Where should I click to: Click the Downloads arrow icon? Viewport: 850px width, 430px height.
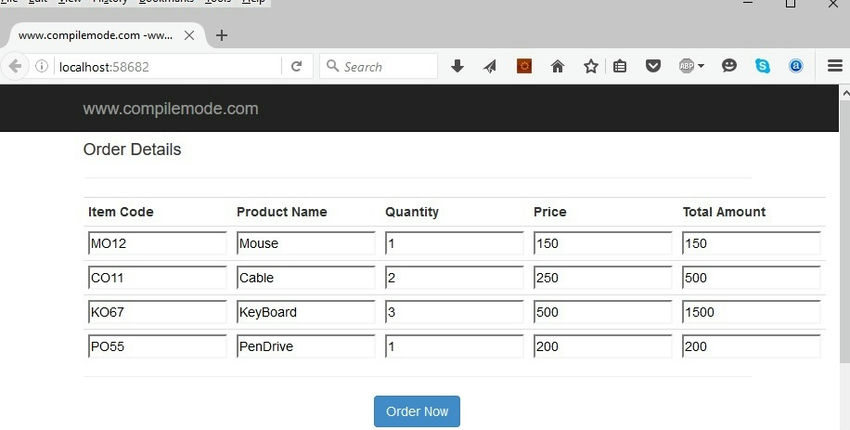[x=457, y=66]
